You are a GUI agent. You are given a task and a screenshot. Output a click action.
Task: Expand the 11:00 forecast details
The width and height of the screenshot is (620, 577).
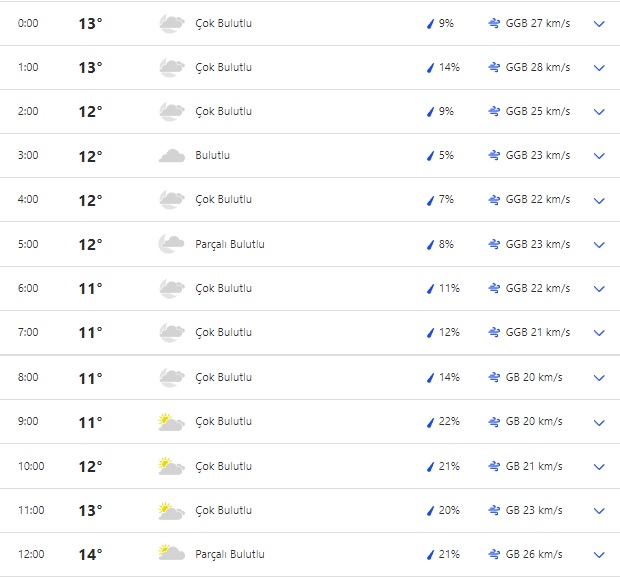(x=599, y=510)
